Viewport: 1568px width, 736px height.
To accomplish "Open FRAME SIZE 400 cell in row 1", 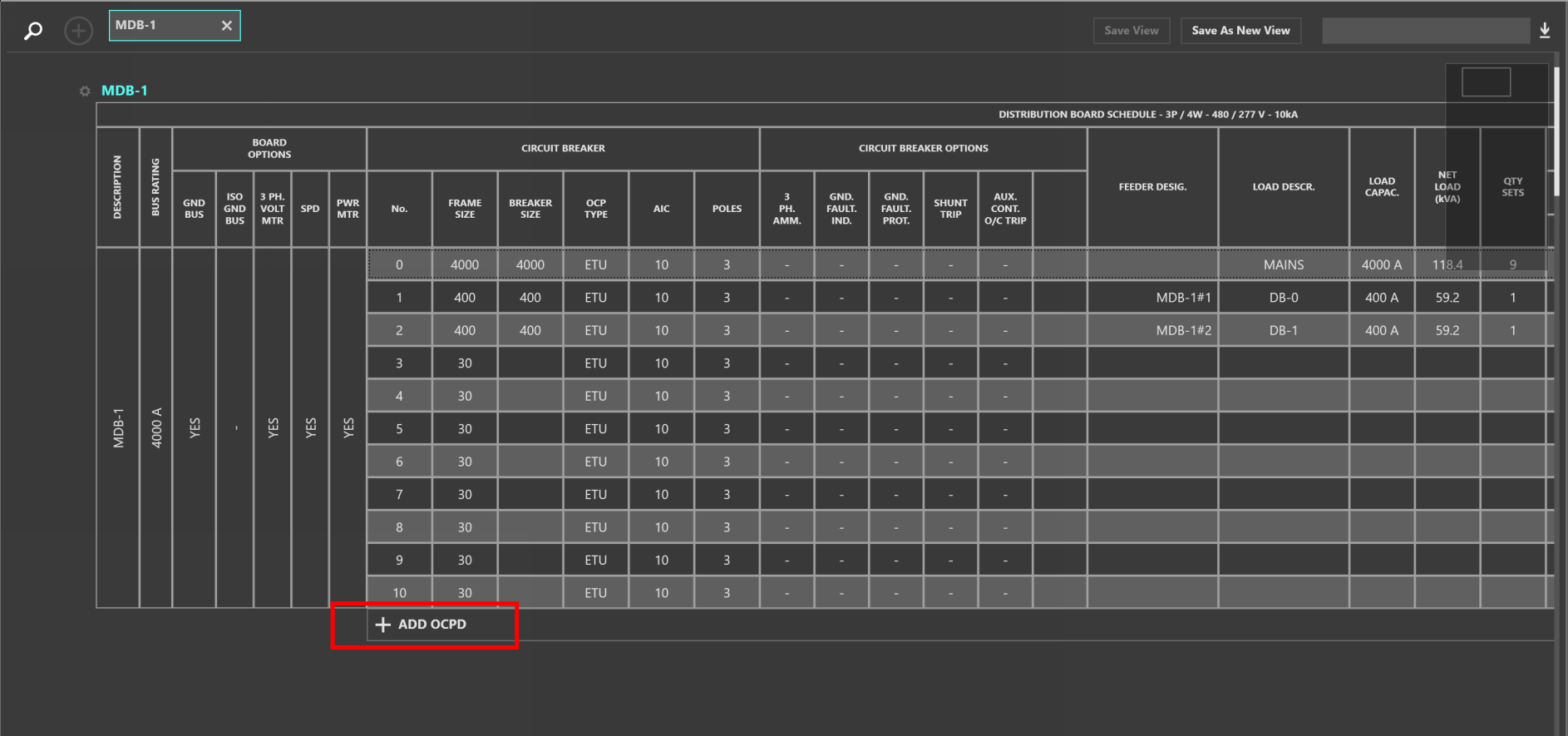I will pos(465,298).
